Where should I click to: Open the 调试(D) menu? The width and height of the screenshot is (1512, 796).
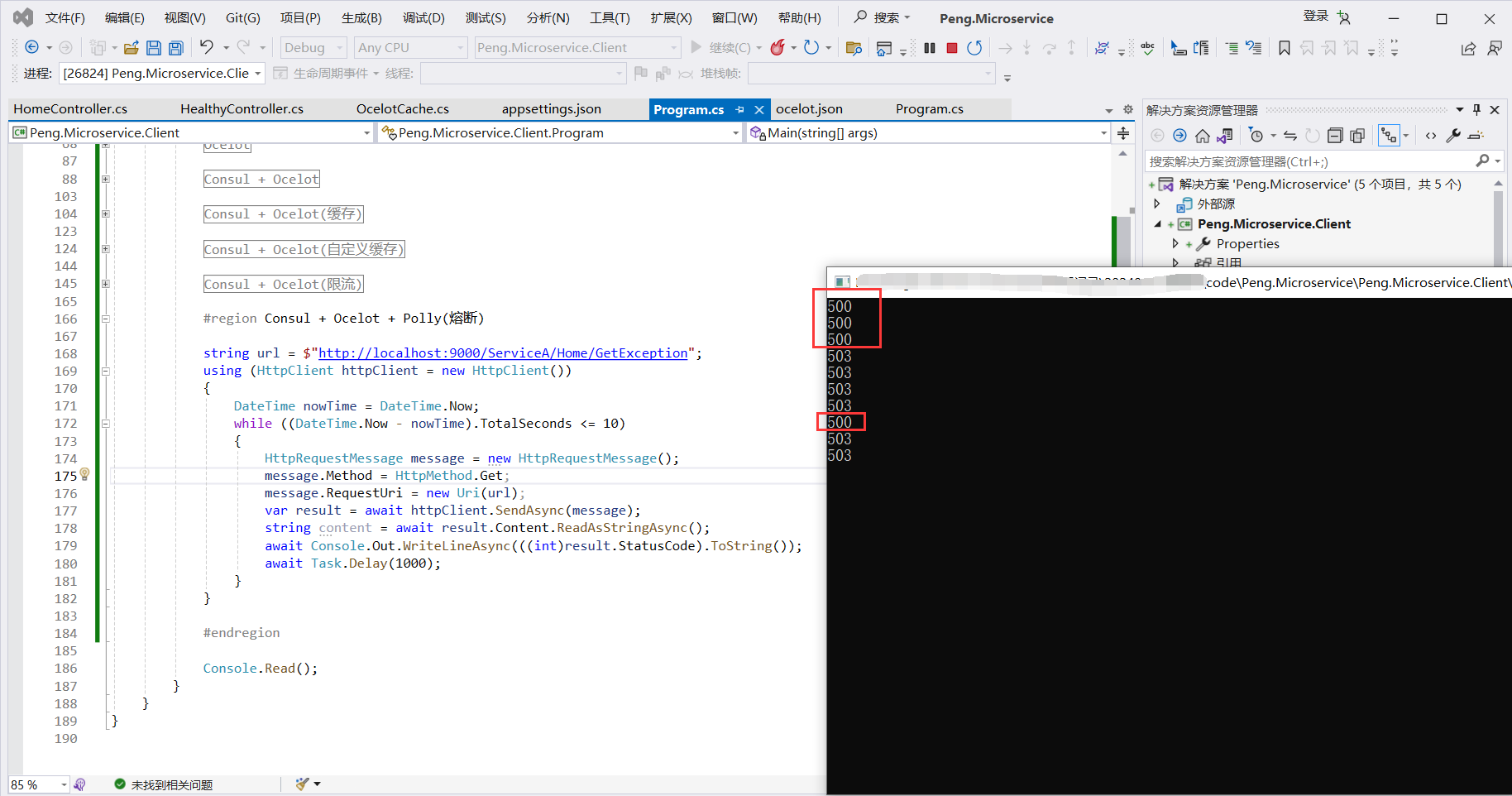pyautogui.click(x=423, y=18)
